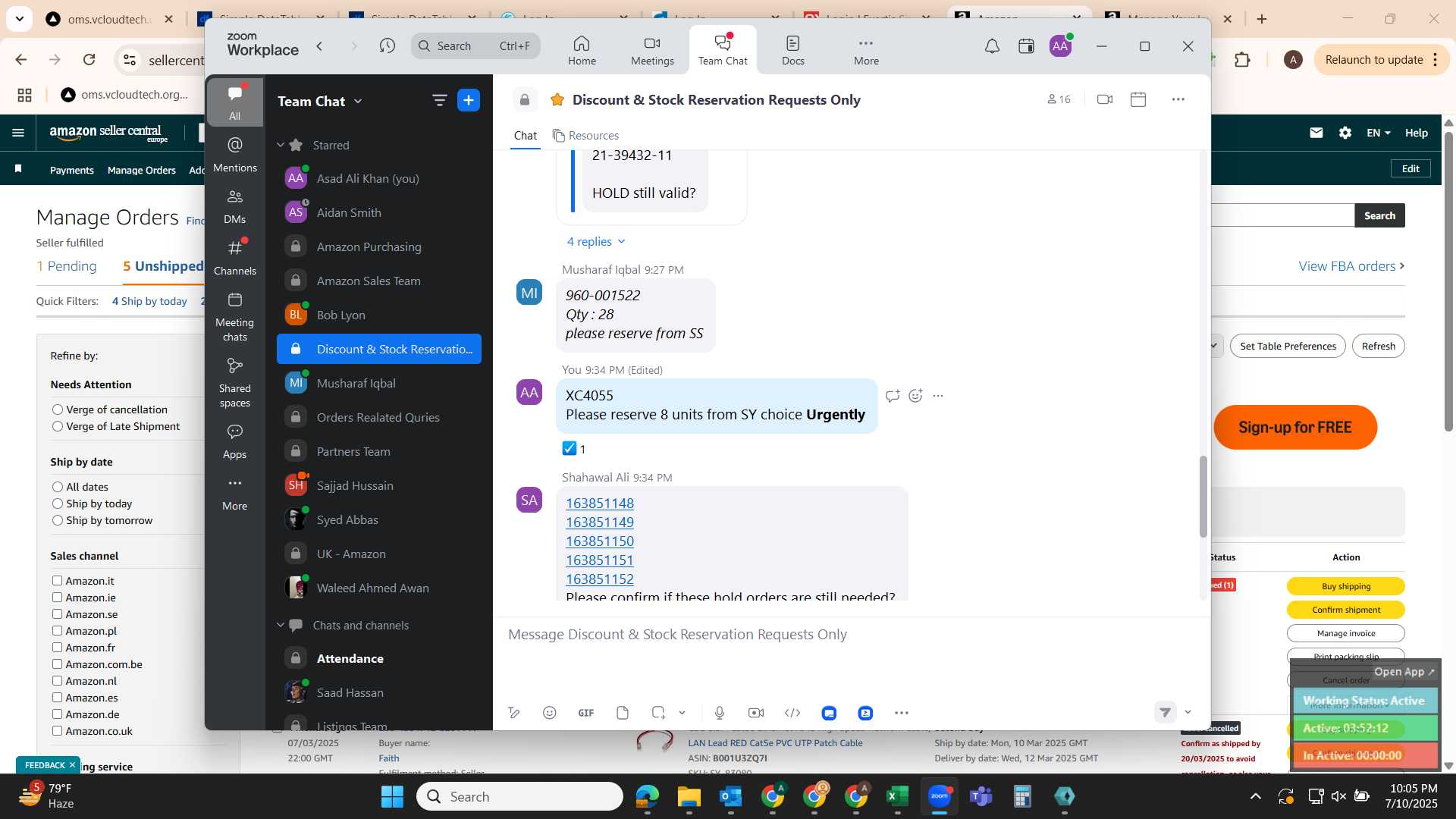Open more actions for XC4055 message
This screenshot has width=1456, height=819.
938,395
